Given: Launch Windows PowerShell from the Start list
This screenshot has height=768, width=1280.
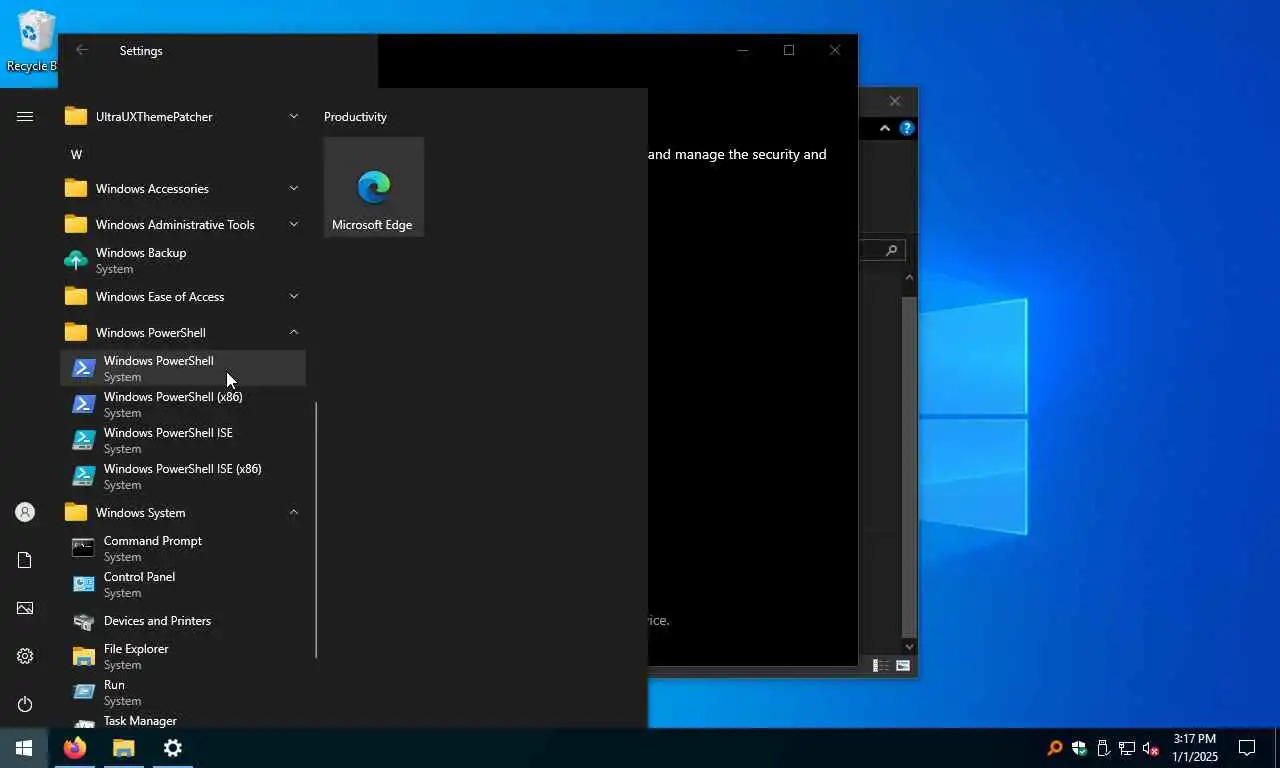Looking at the screenshot, I should 183,368.
